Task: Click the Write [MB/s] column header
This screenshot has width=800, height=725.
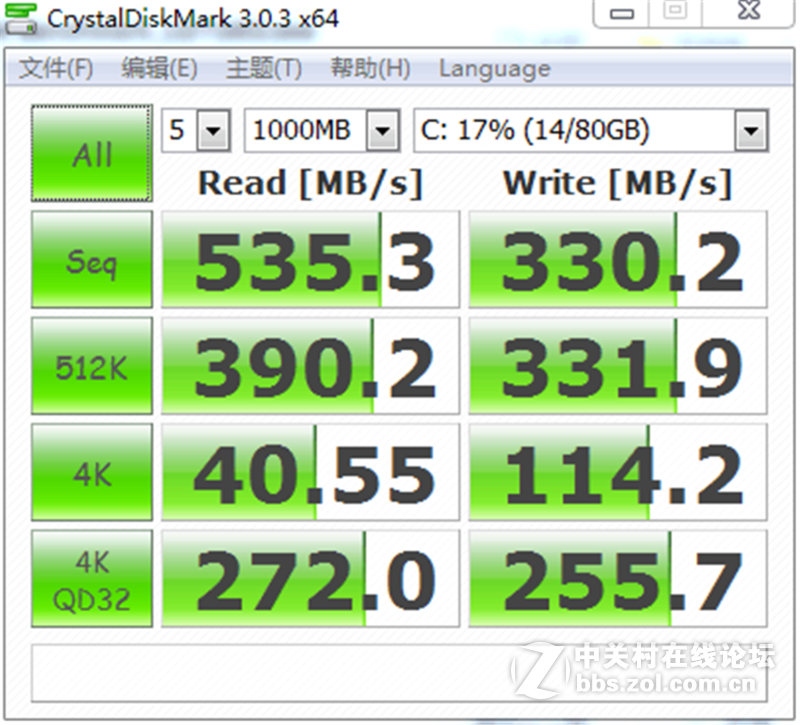Action: pyautogui.click(x=617, y=183)
